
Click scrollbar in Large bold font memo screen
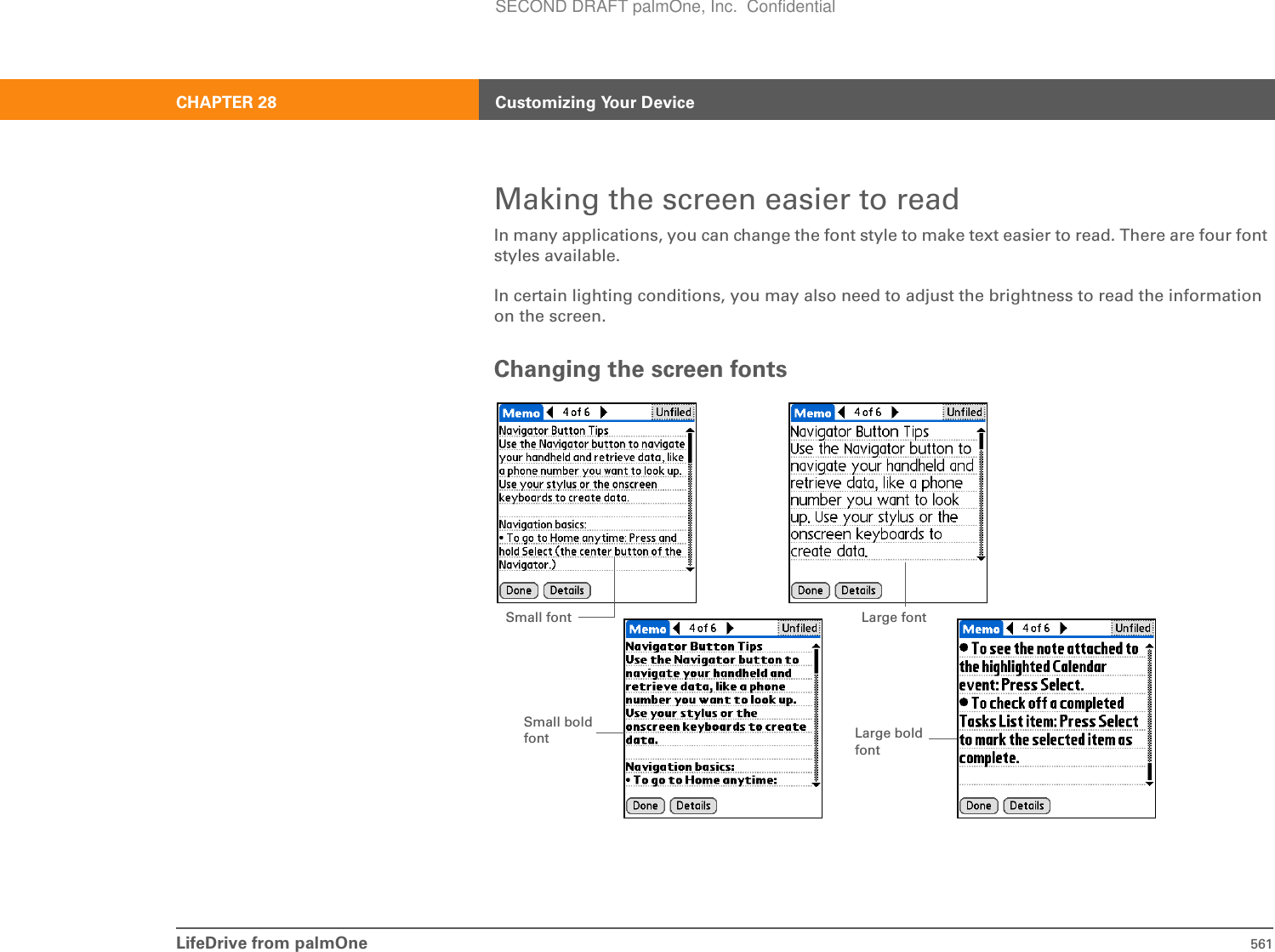[x=1150, y=715]
